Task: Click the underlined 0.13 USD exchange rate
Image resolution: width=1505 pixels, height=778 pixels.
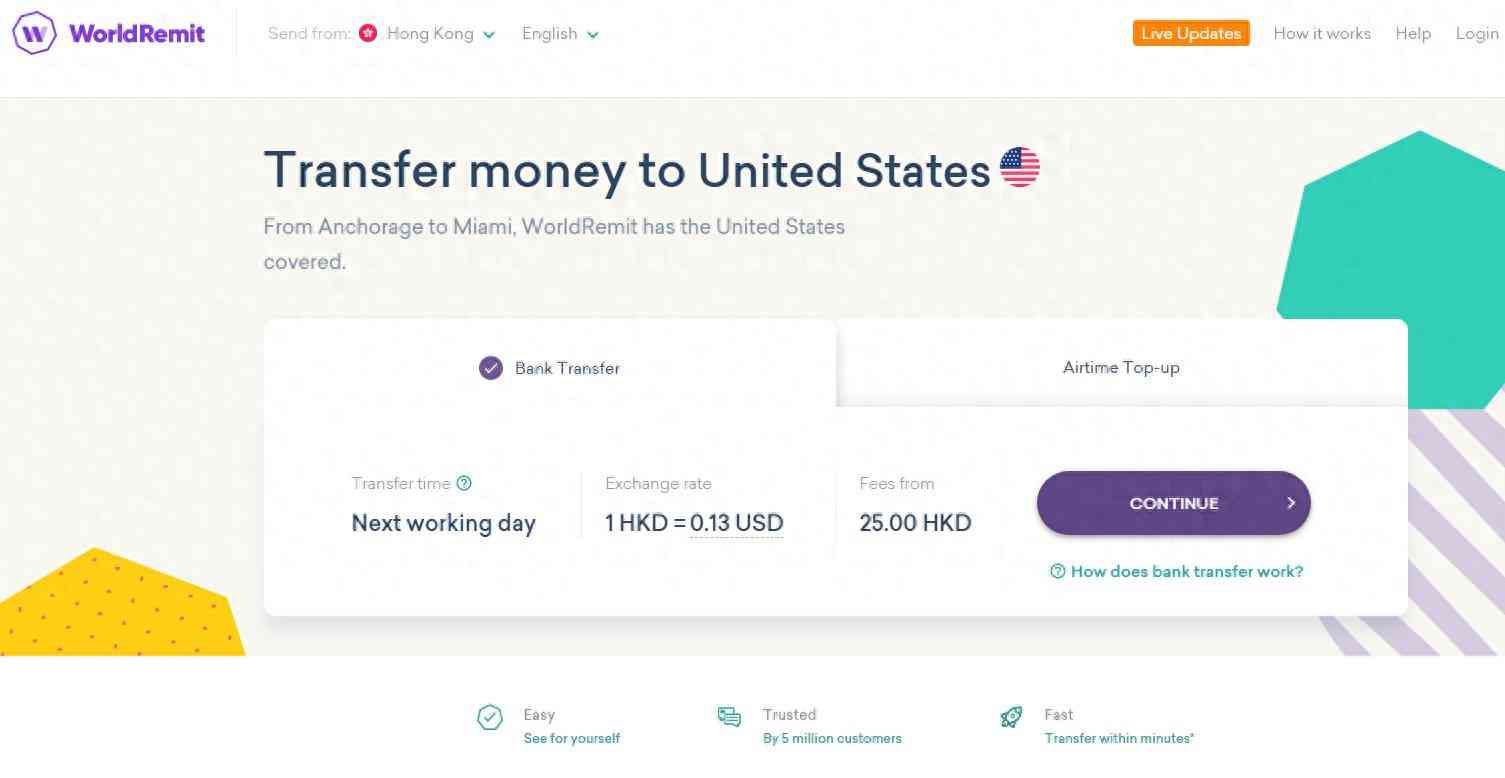Action: (x=736, y=523)
